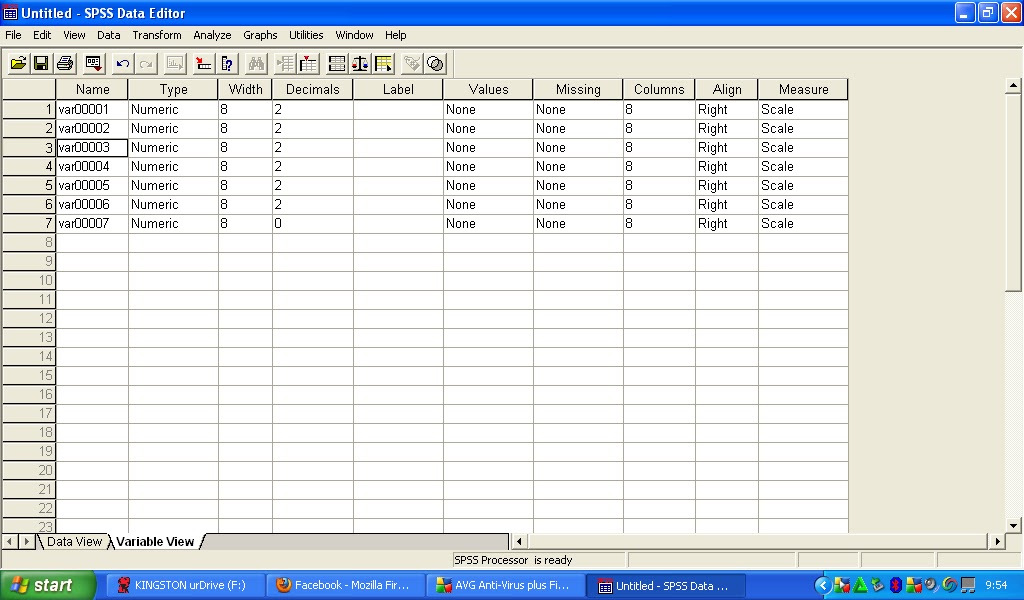
Task: Open the Dialog Recall toolbar icon
Action: tap(93, 63)
